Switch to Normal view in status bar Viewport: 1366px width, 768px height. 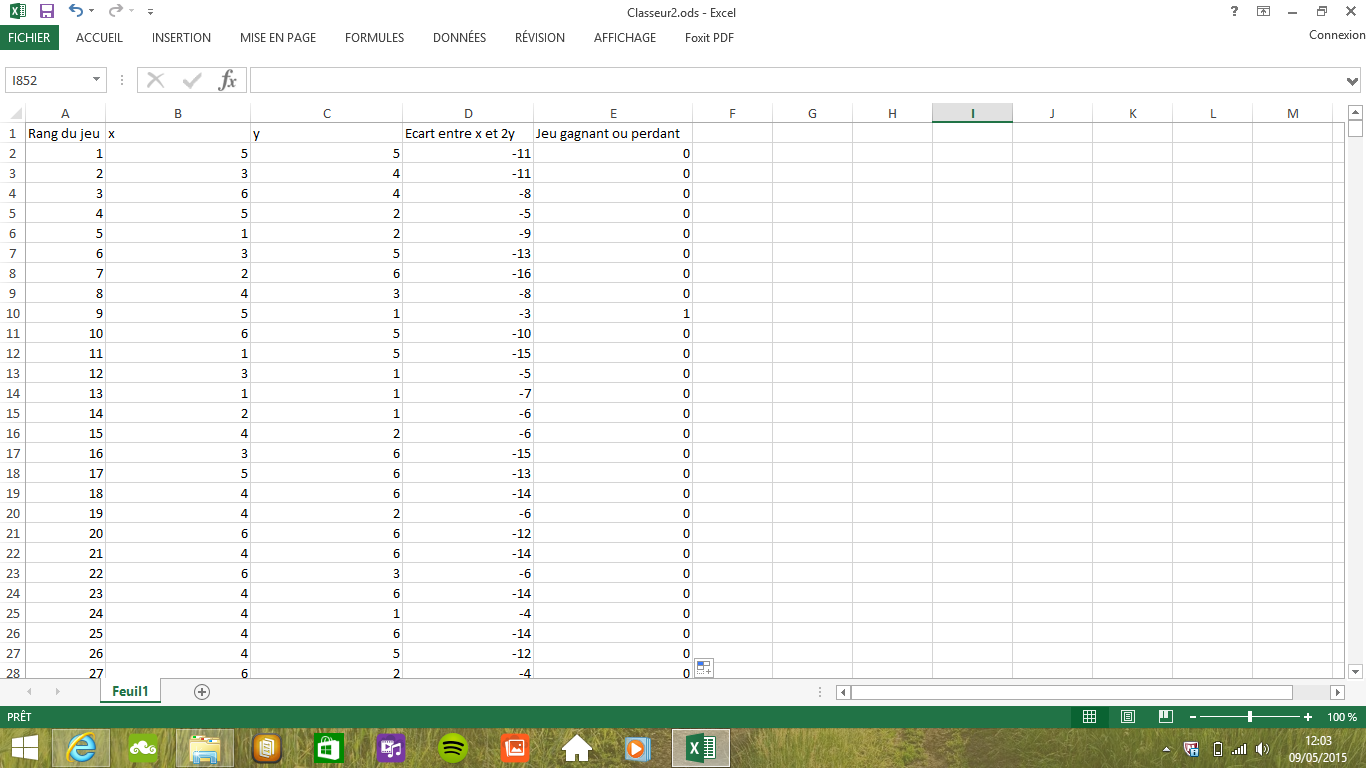tap(1090, 717)
